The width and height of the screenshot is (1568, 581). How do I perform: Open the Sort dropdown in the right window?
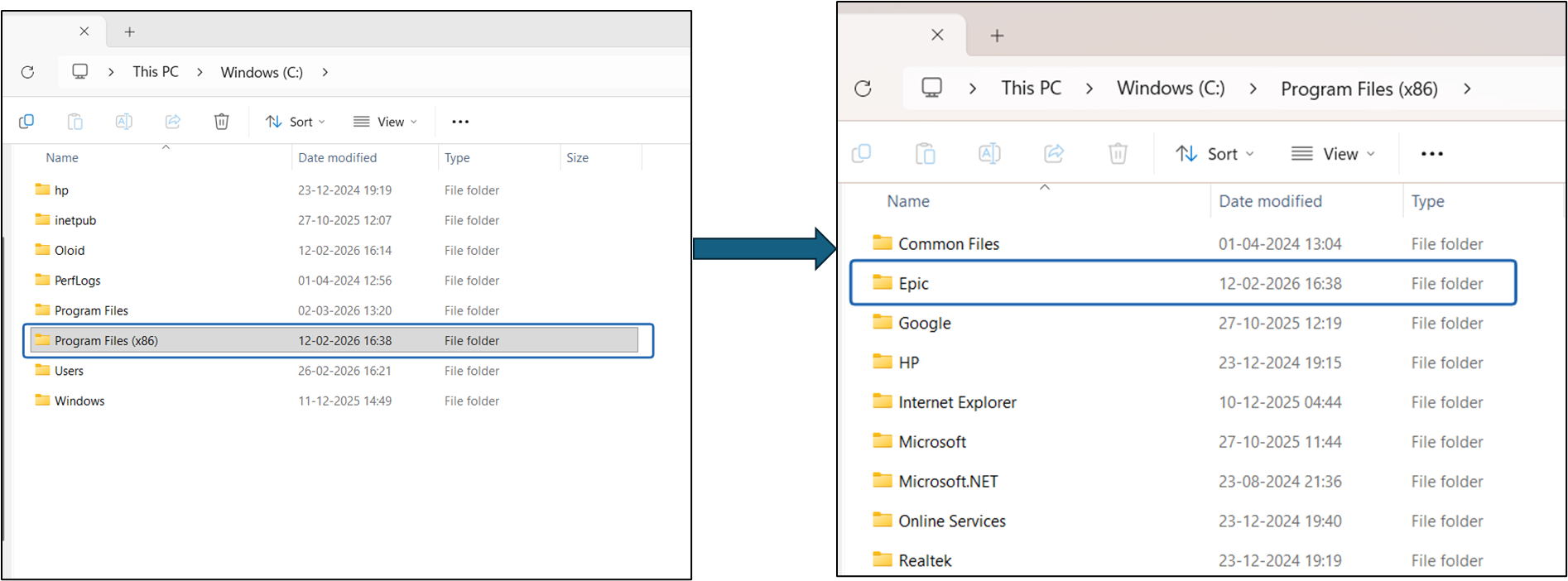click(1214, 153)
